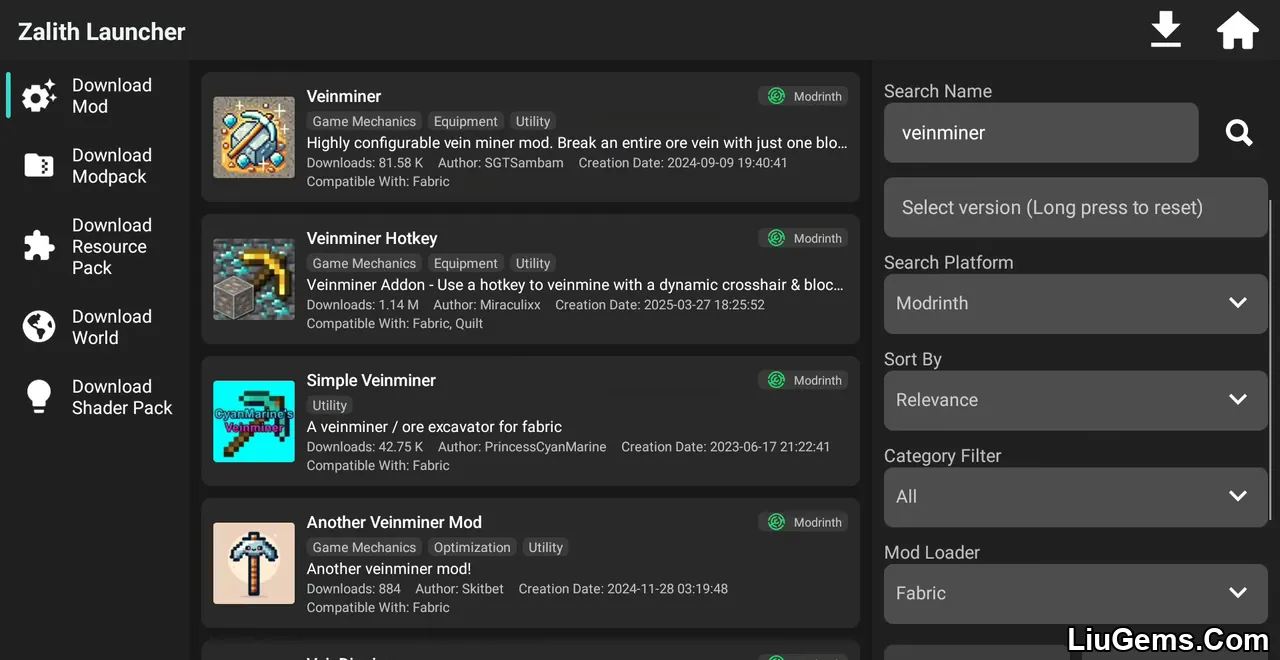The height and width of the screenshot is (660, 1280).
Task: Click the magnifier search icon
Action: 1239,132
